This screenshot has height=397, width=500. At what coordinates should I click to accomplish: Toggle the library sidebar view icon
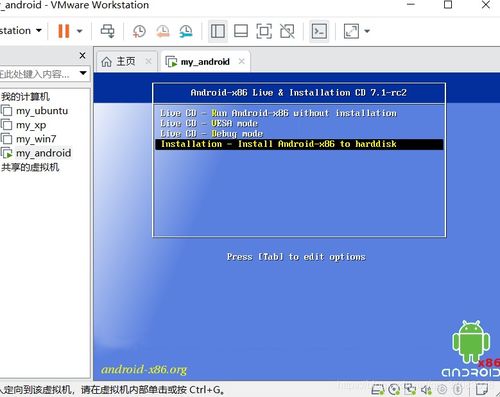click(218, 31)
